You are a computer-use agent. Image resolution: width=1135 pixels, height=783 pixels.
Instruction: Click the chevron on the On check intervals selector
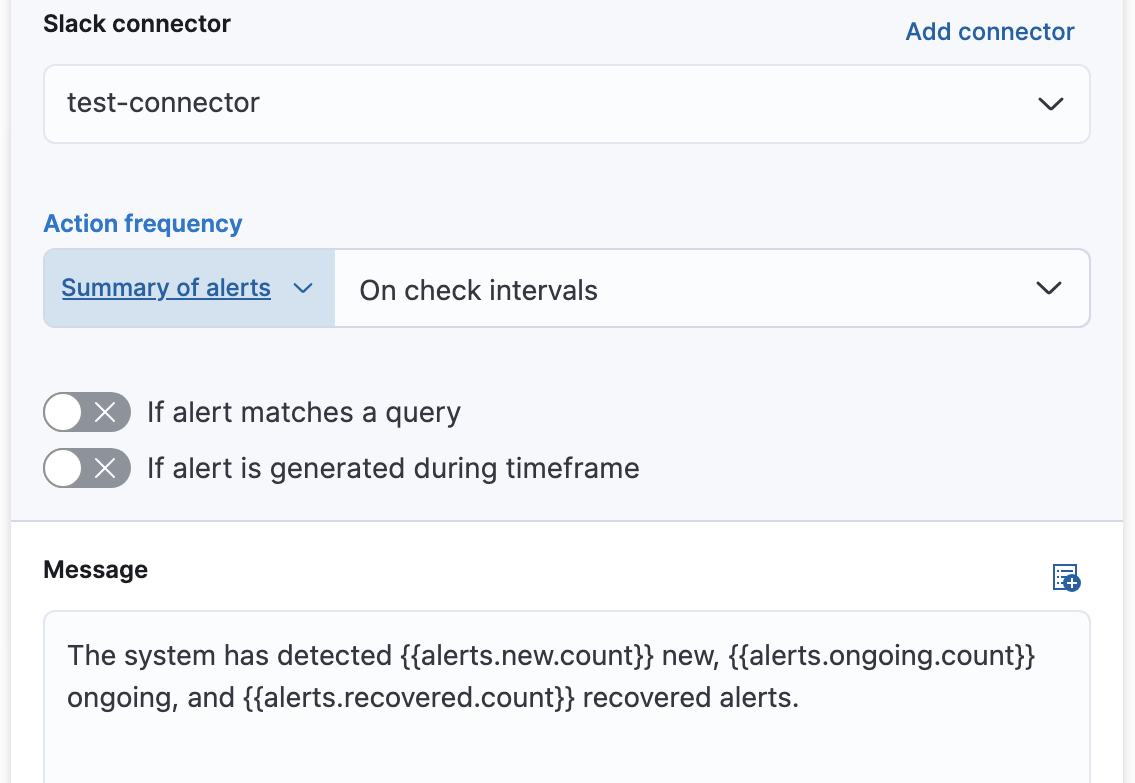click(x=1048, y=288)
